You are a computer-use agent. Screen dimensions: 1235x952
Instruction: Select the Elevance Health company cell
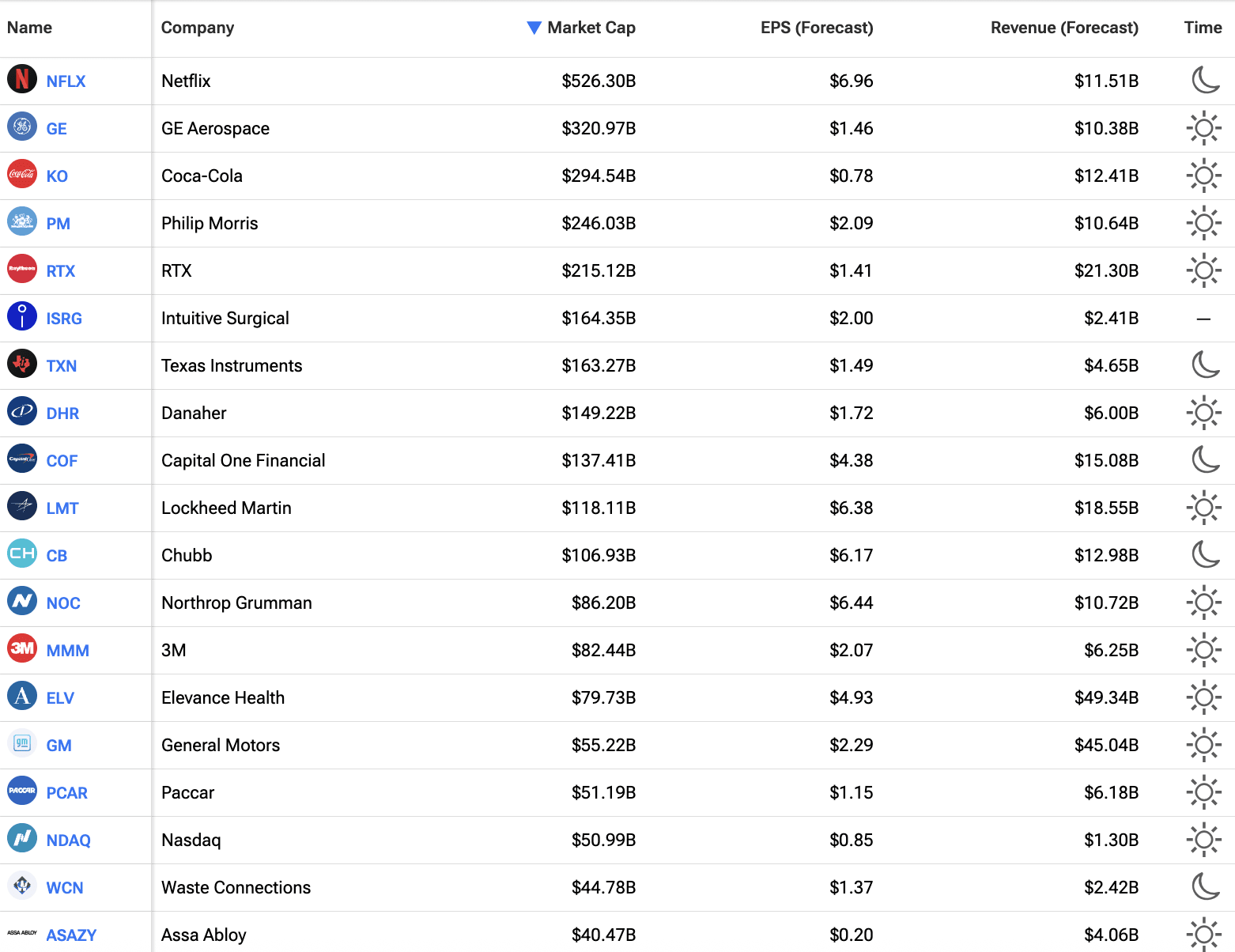click(223, 698)
